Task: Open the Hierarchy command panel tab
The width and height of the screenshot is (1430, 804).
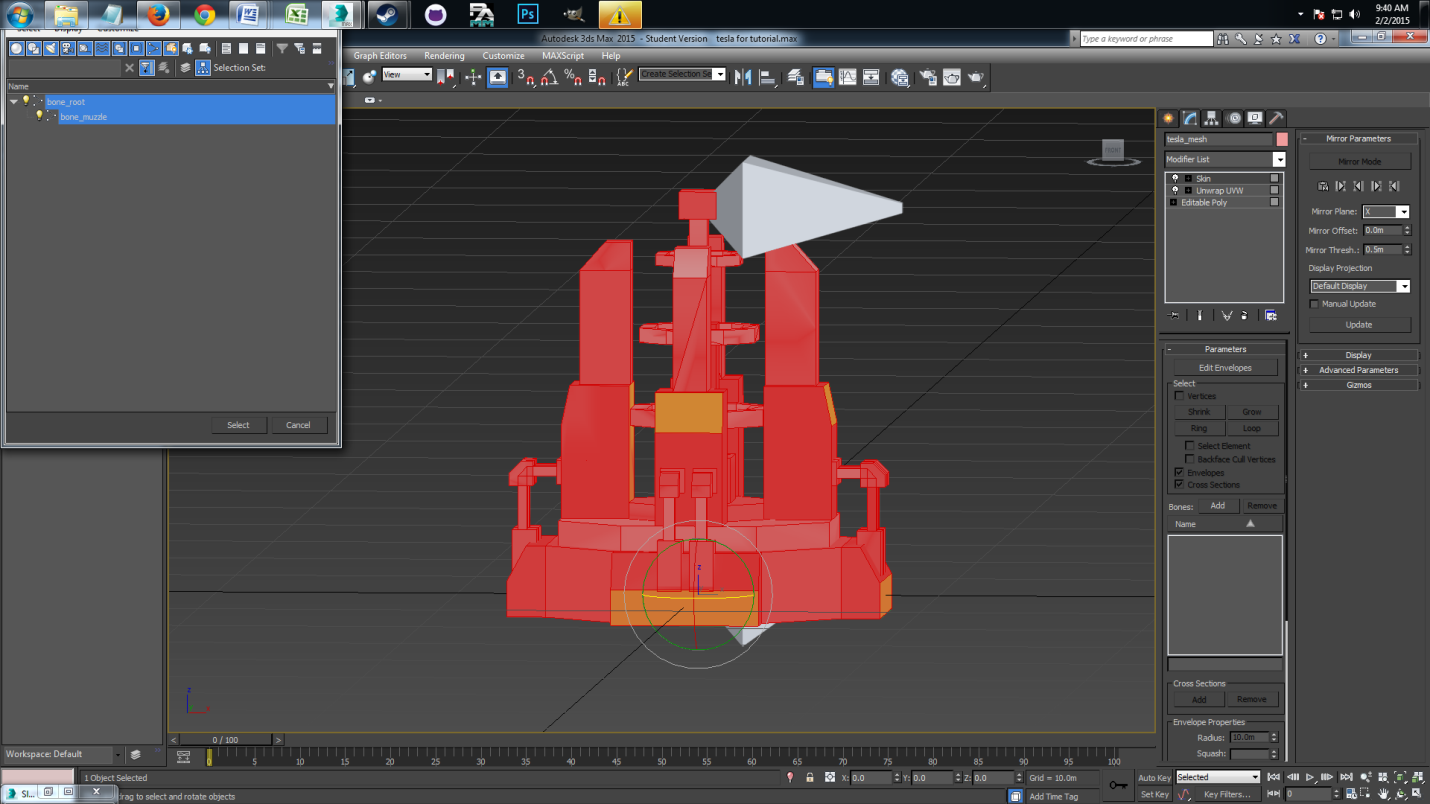Action: click(1211, 118)
